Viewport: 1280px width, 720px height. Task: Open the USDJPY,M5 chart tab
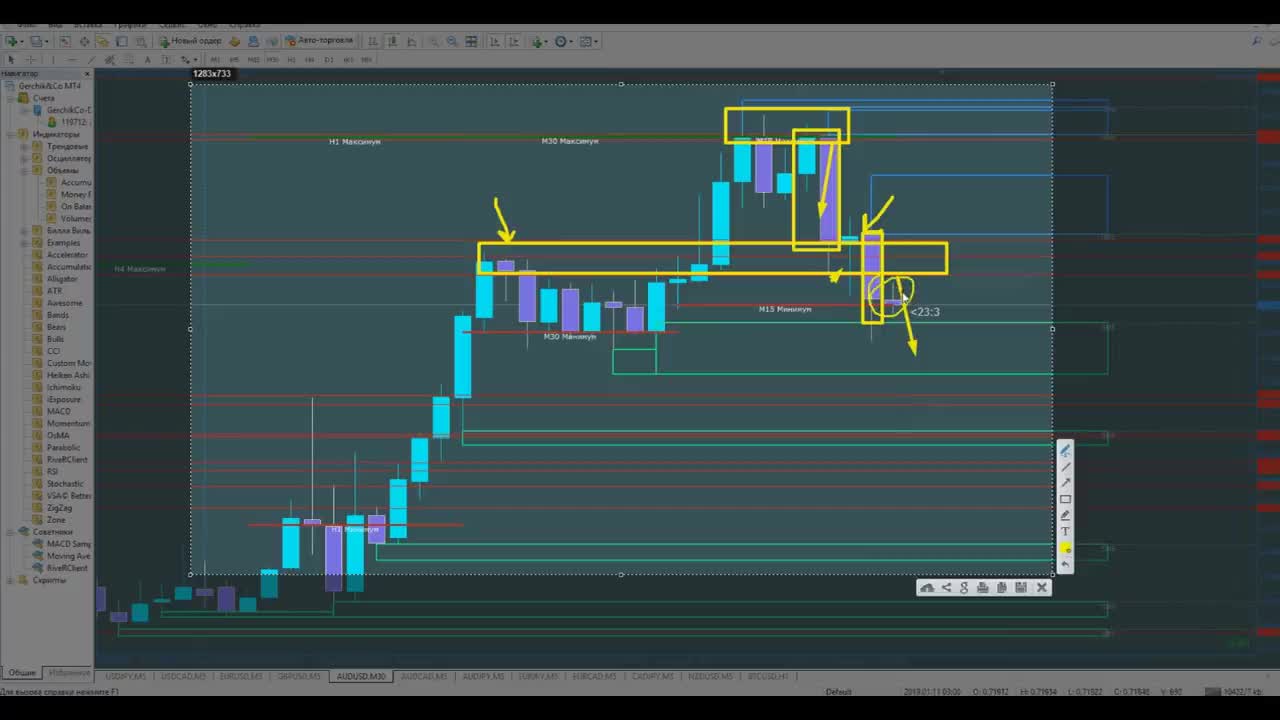click(x=125, y=677)
